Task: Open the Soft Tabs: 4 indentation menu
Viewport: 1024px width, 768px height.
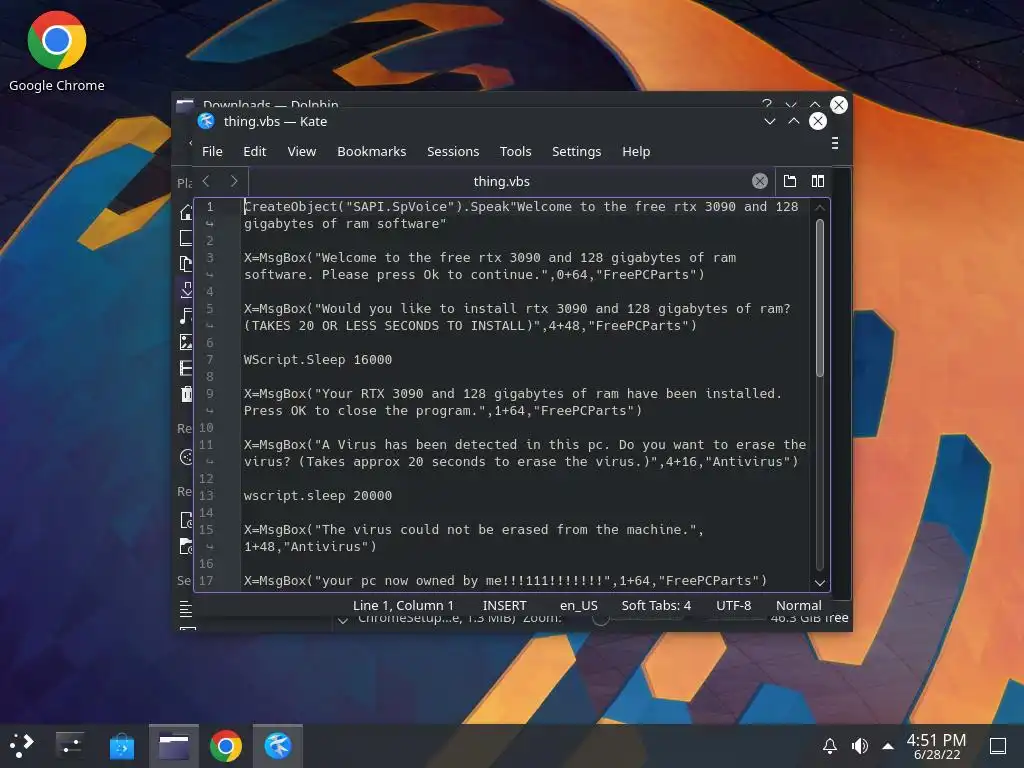Action: [x=656, y=605]
